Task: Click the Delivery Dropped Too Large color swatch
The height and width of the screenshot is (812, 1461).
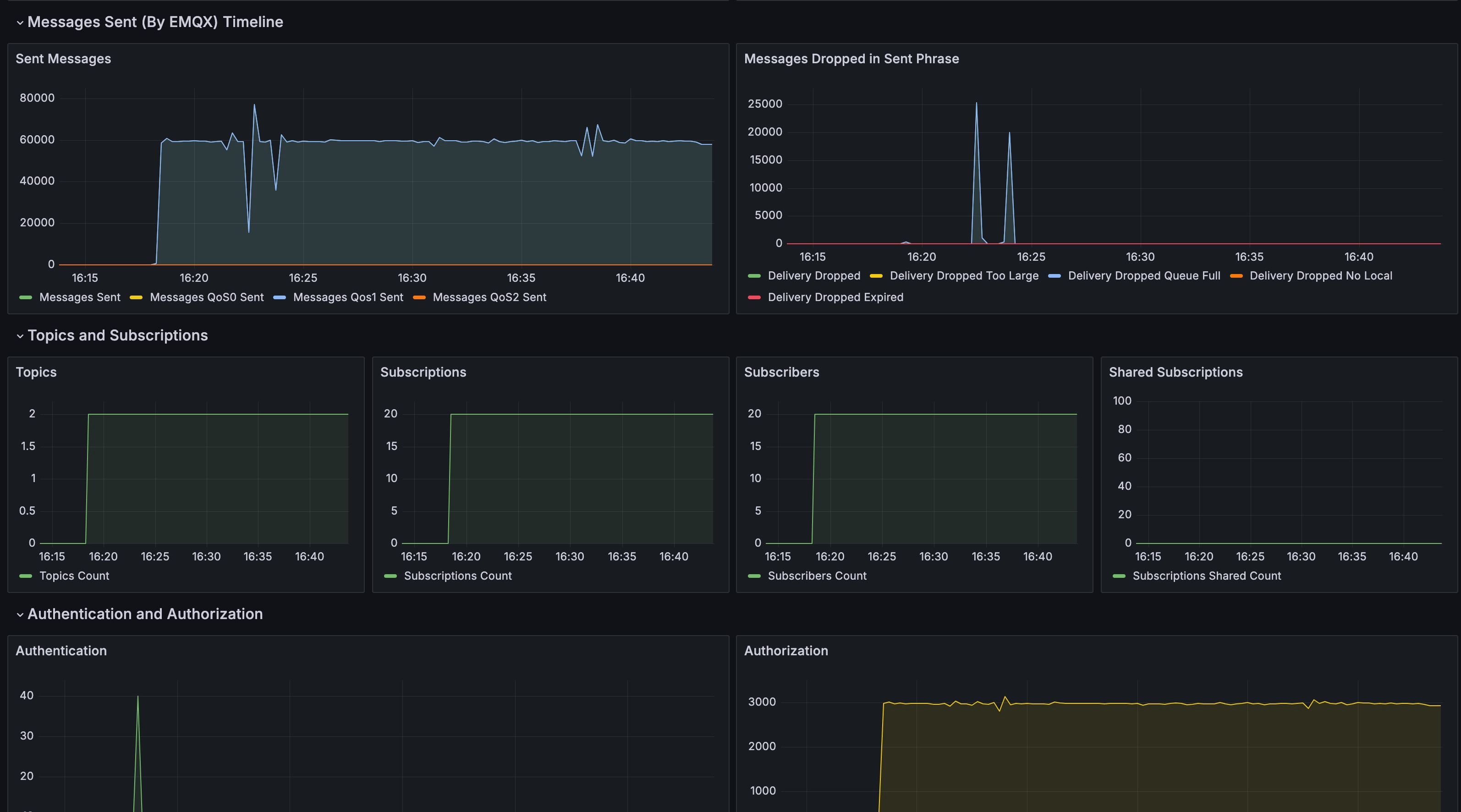Action: click(876, 275)
